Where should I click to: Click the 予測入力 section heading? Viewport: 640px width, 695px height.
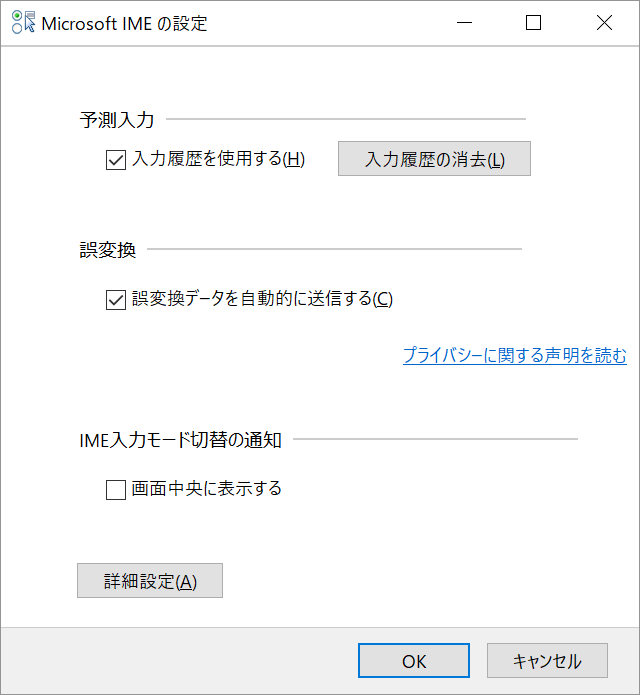tap(117, 120)
